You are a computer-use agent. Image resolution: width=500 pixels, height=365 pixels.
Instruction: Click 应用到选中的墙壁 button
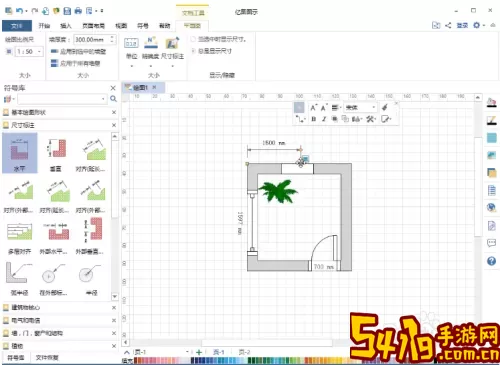coord(78,51)
